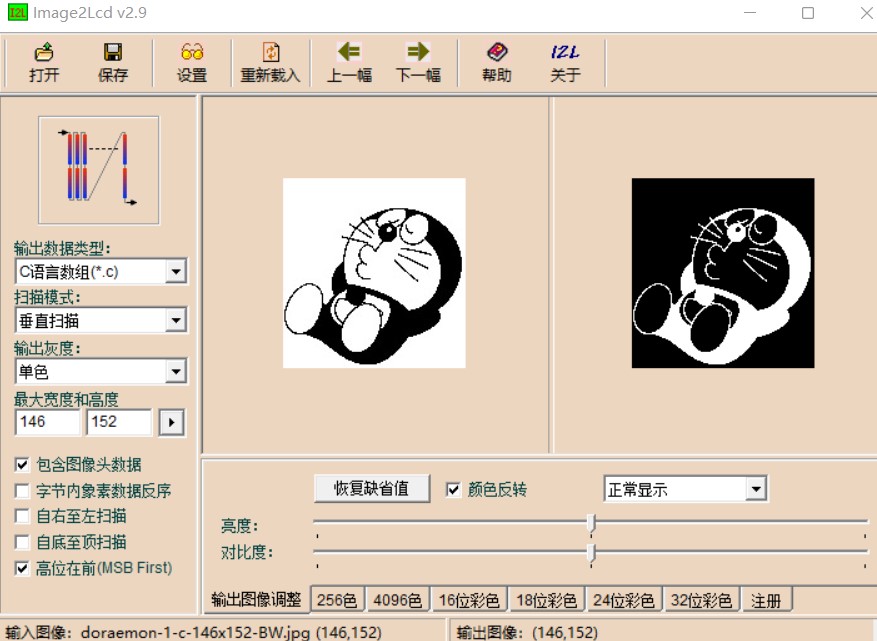Enable 自右至左扫描 checkbox
Viewport: 877px width, 641px height.
[x=22, y=516]
